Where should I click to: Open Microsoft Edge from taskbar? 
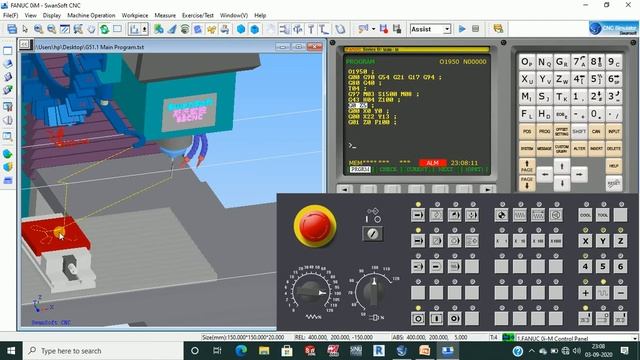[x=240, y=351]
